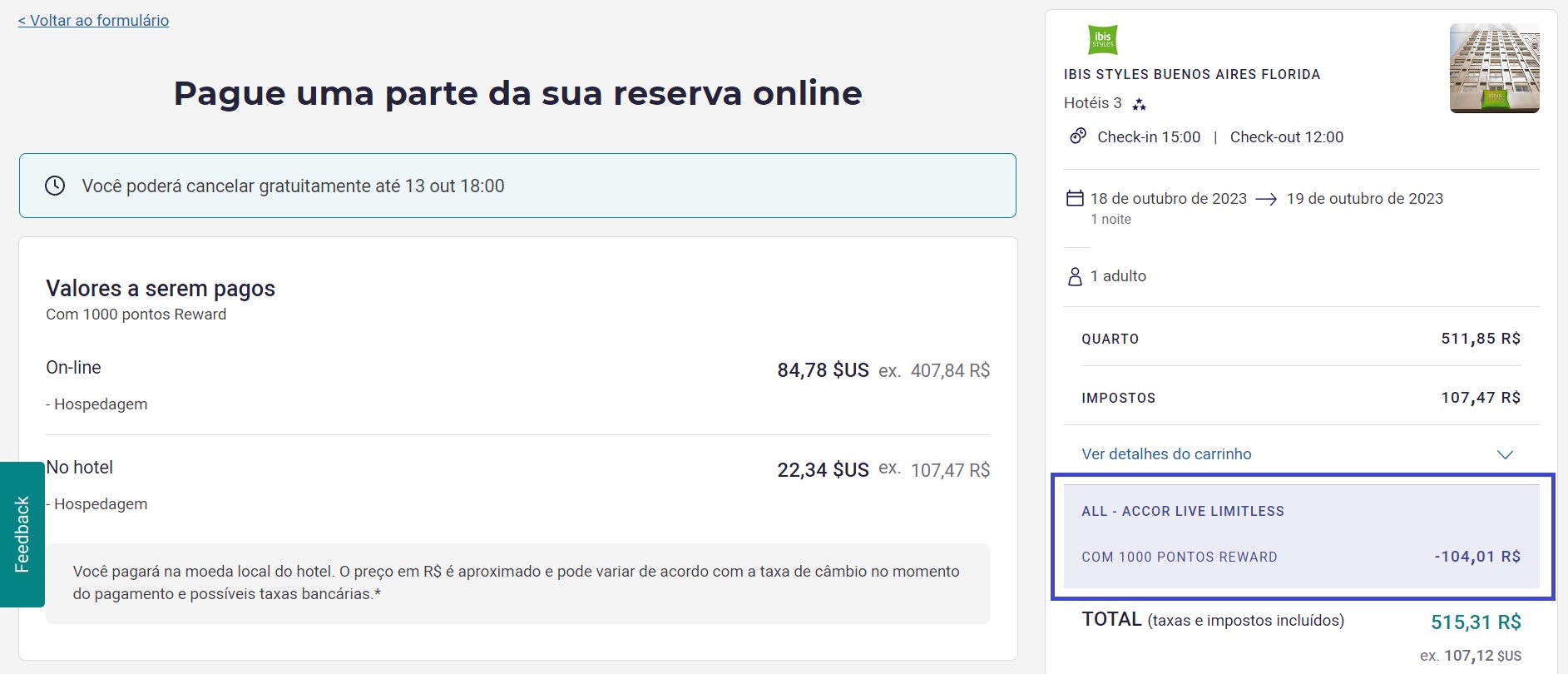This screenshot has width=1568, height=674.
Task: Click the clock icon in cancellation notice
Action: click(x=55, y=186)
